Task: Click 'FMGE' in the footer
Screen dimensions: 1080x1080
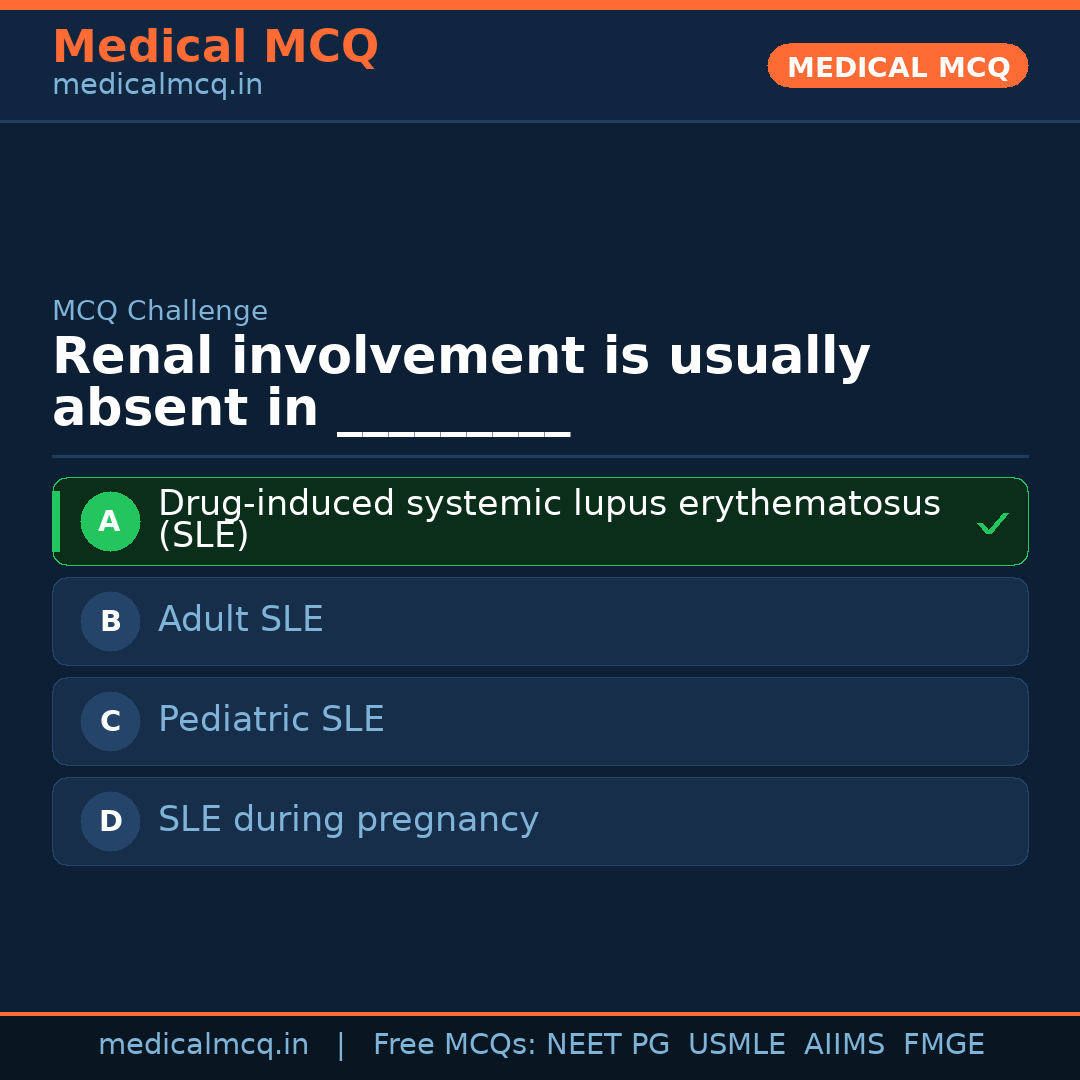Action: point(943,1045)
